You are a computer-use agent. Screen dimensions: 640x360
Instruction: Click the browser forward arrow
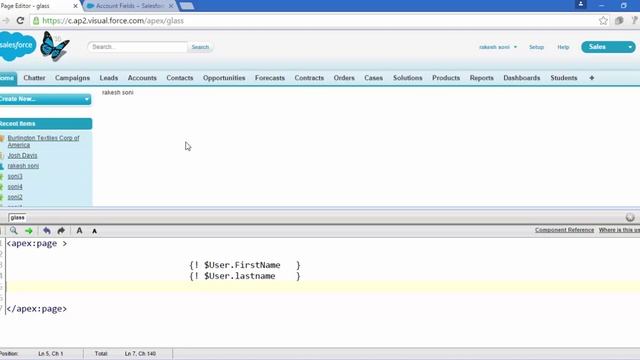point(5,20)
